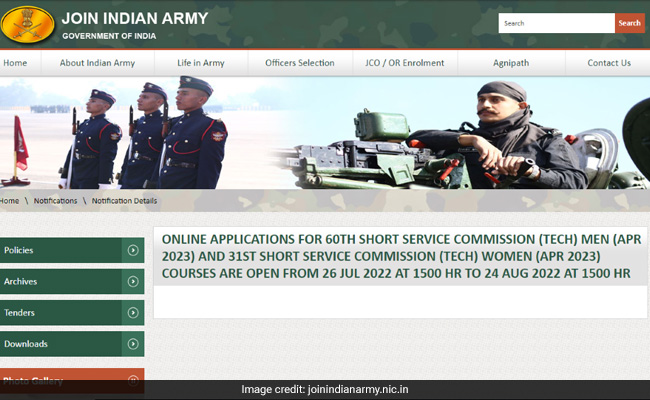Click the arrow icon beside Archives
The height and width of the screenshot is (400, 650).
133,282
